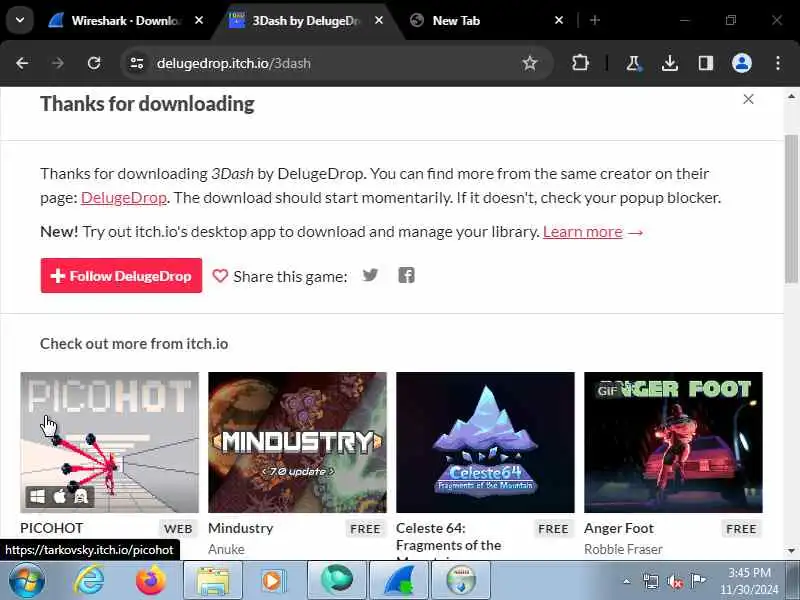Open Chrome Labs flask icon
The image size is (800, 600).
coord(633,63)
